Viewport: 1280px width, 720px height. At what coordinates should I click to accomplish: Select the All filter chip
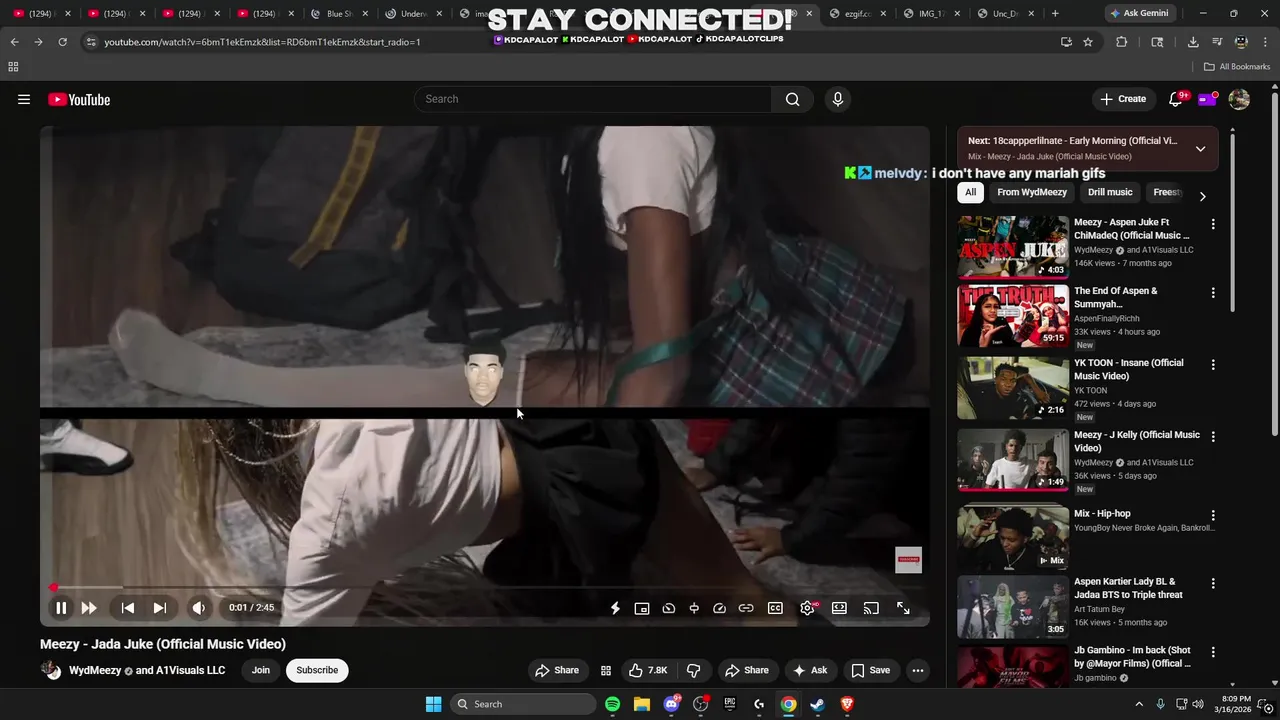click(970, 192)
